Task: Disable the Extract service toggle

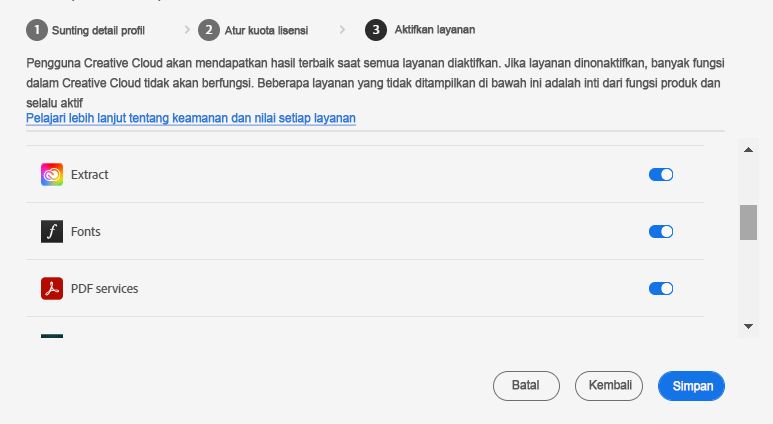Action: pyautogui.click(x=661, y=175)
